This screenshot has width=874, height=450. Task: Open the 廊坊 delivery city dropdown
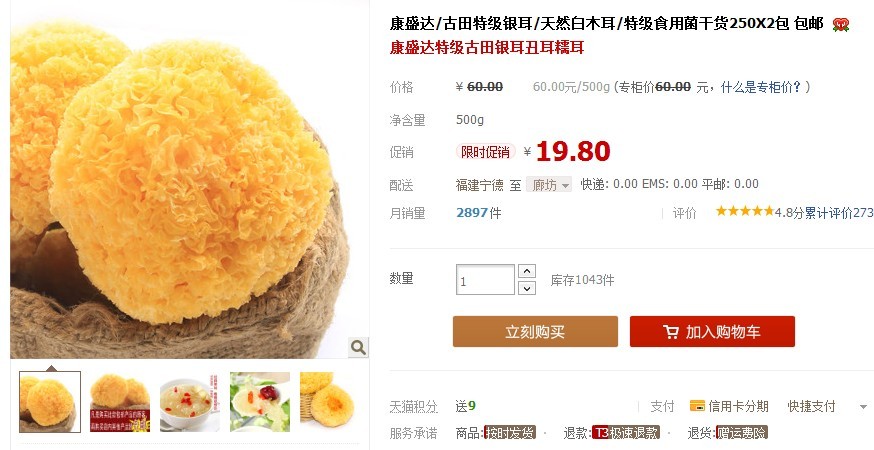point(549,185)
